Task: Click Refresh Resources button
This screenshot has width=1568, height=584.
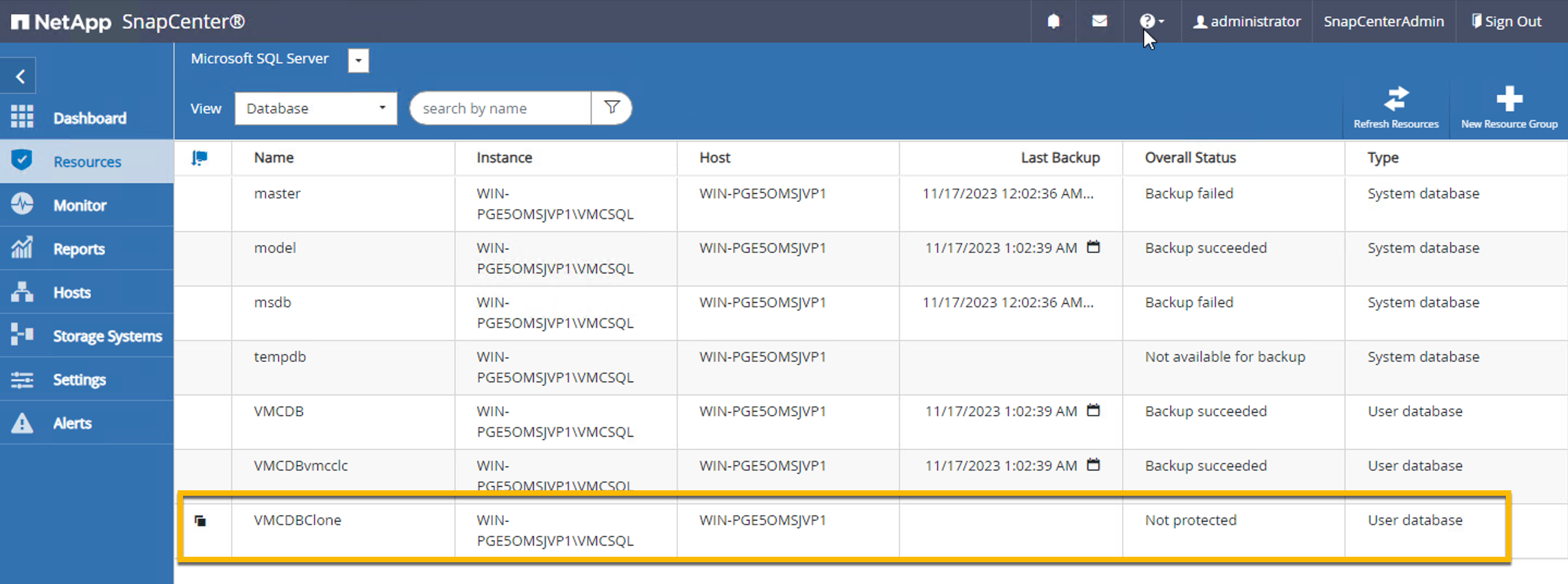Action: click(x=1396, y=108)
